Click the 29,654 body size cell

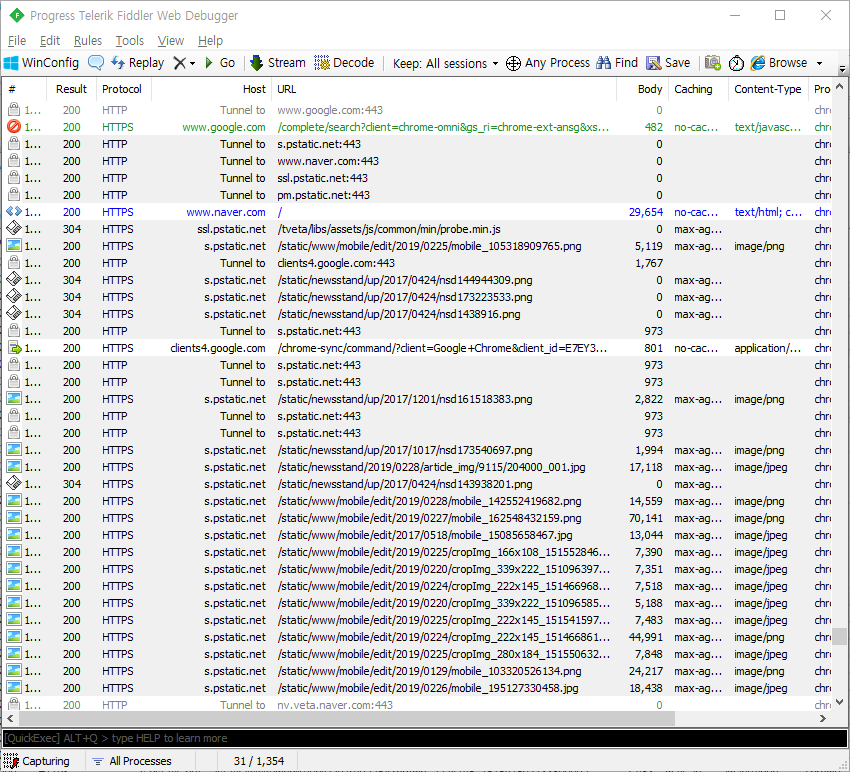[646, 212]
